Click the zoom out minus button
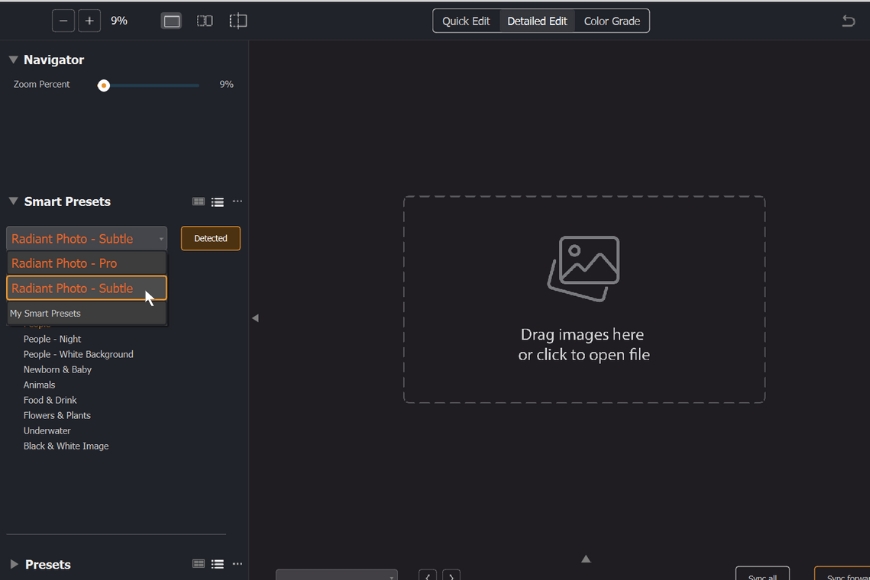Viewport: 870px width, 580px height. pyautogui.click(x=63, y=21)
